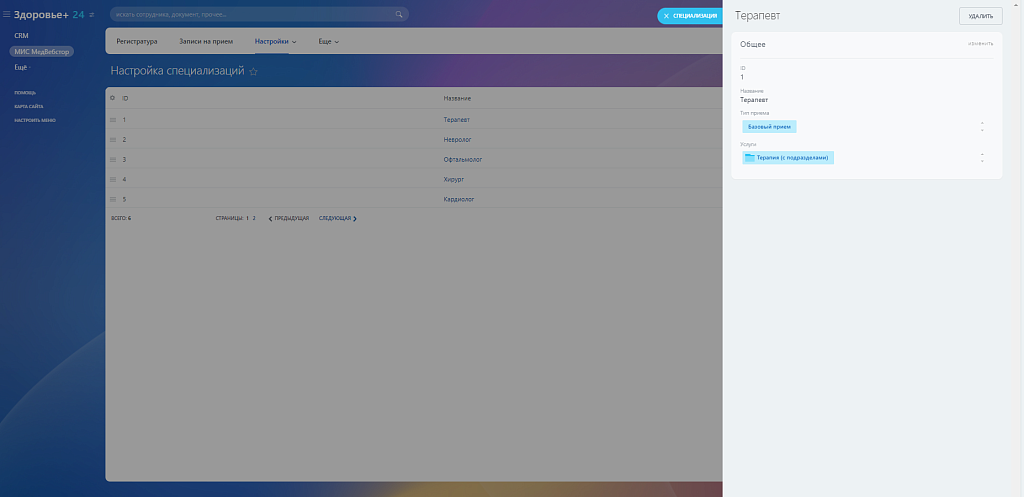
Task: Click the row menu icon for Кардиолог
Action: pos(113,199)
